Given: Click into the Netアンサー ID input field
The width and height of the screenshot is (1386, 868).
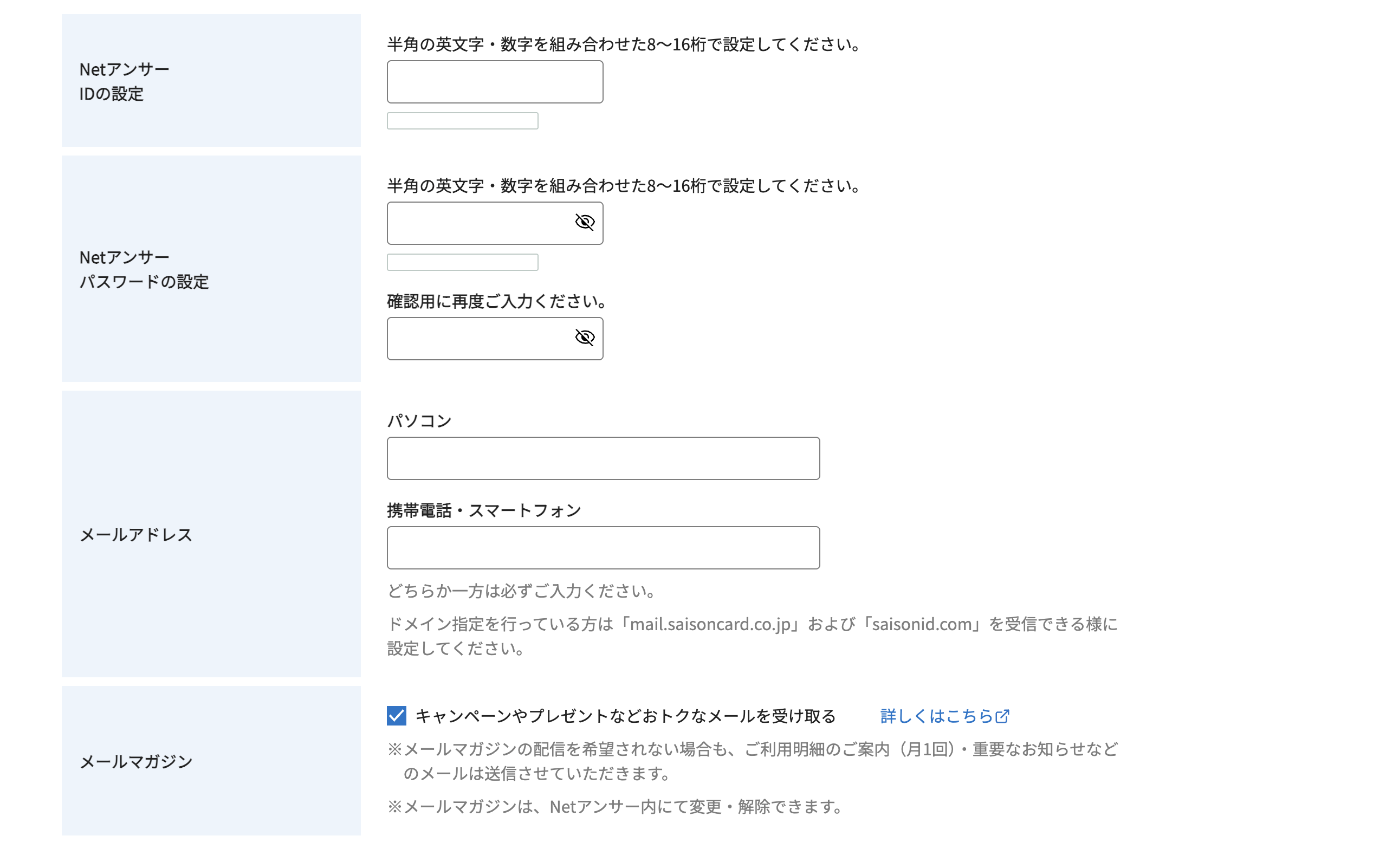Looking at the screenshot, I should click(495, 81).
